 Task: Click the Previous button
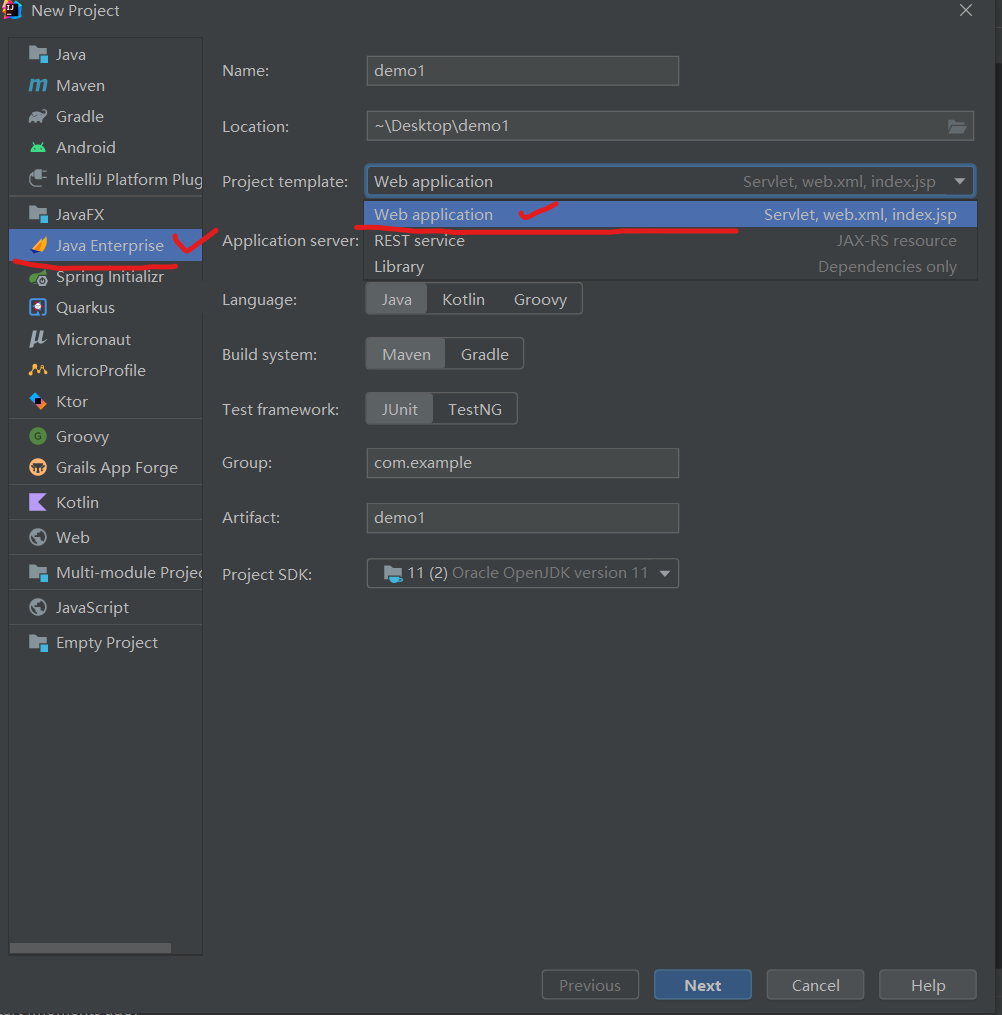[x=590, y=985]
